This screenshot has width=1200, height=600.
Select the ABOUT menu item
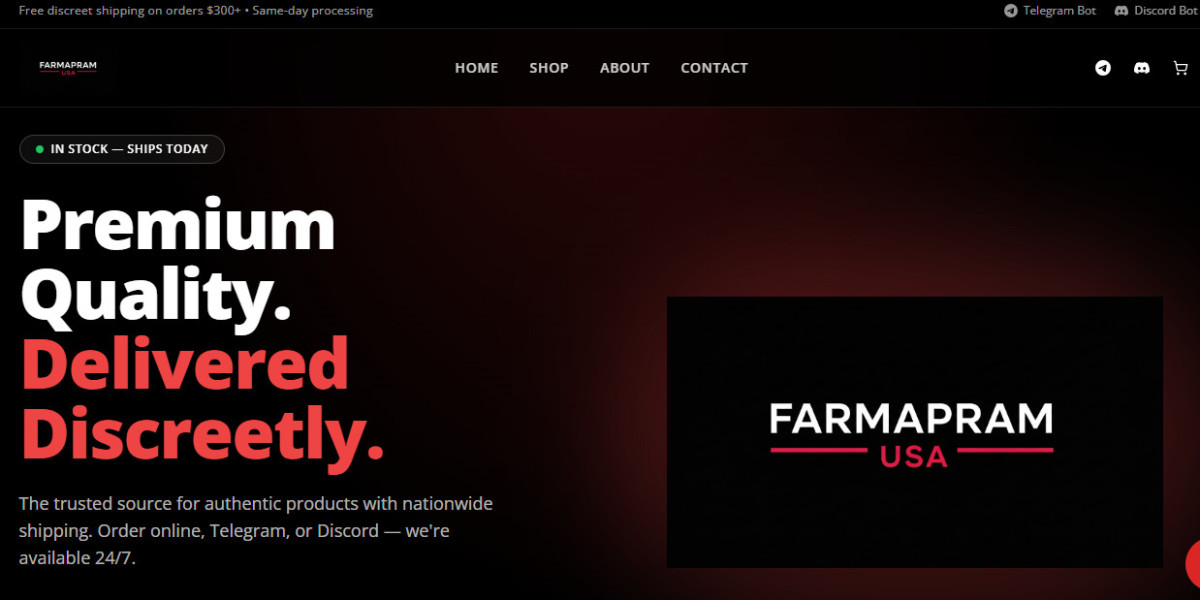pyautogui.click(x=625, y=68)
